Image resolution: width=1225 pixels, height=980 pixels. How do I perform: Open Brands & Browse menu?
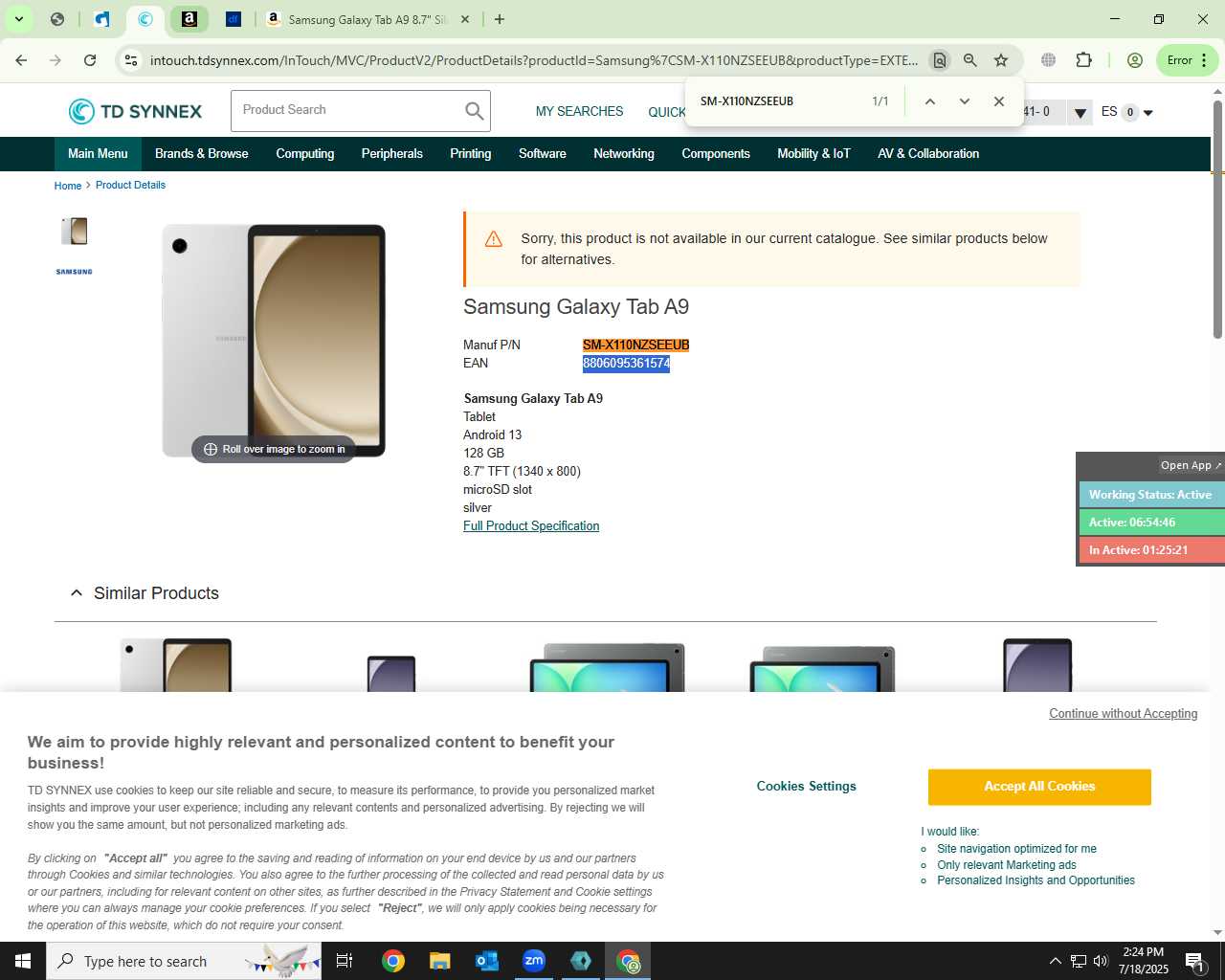pyautogui.click(x=201, y=154)
